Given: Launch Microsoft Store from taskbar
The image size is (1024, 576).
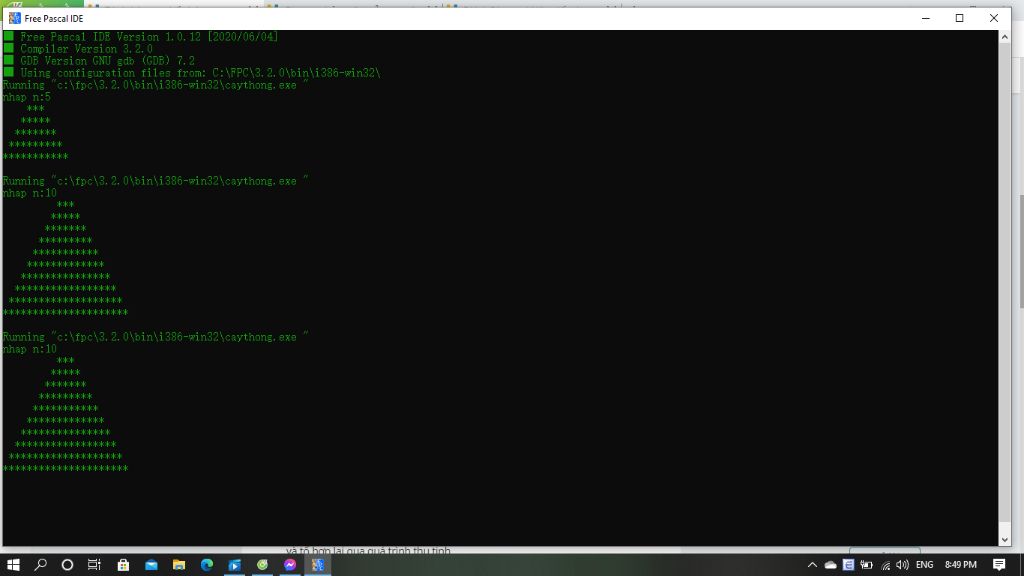Looking at the screenshot, I should pyautogui.click(x=123, y=565).
